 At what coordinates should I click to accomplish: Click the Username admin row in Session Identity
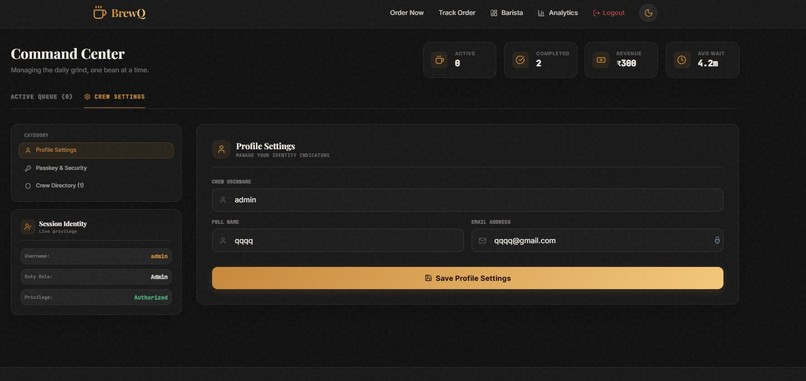pos(96,256)
